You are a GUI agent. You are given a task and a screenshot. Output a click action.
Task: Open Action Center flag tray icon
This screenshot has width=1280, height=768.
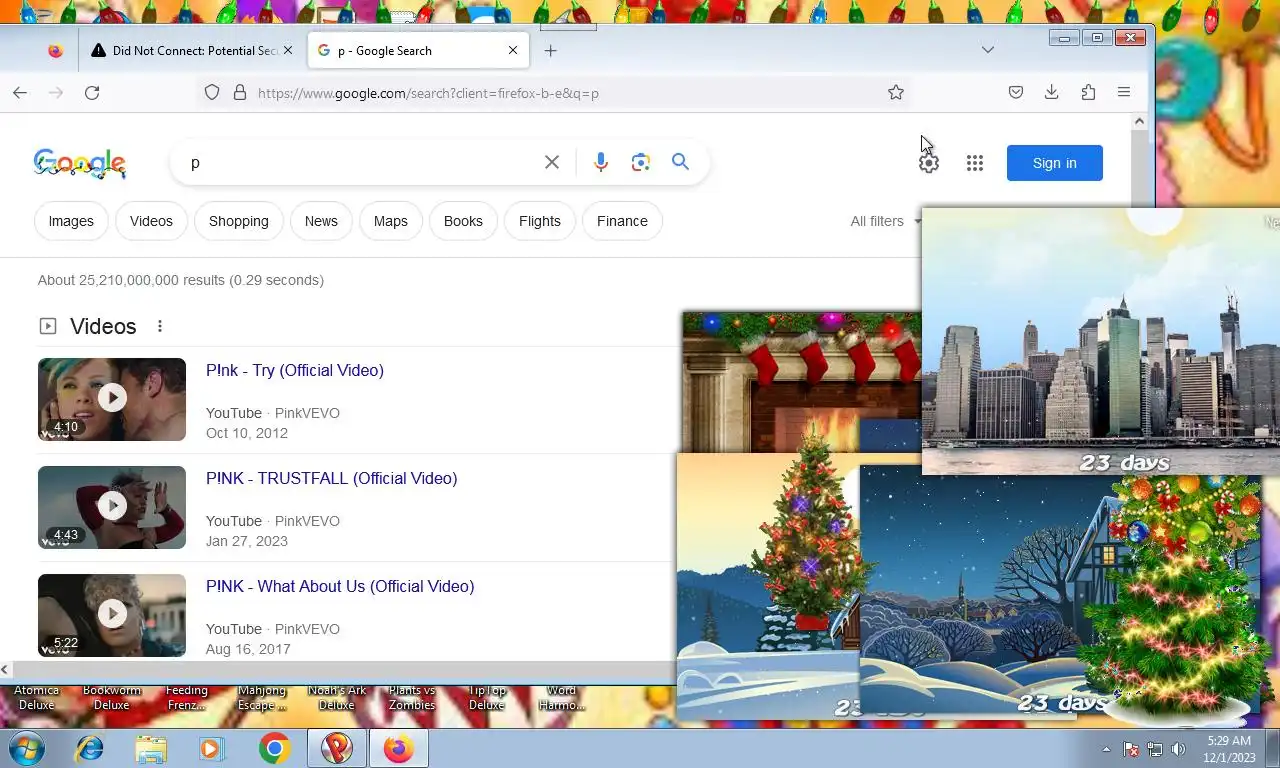[x=1131, y=749]
